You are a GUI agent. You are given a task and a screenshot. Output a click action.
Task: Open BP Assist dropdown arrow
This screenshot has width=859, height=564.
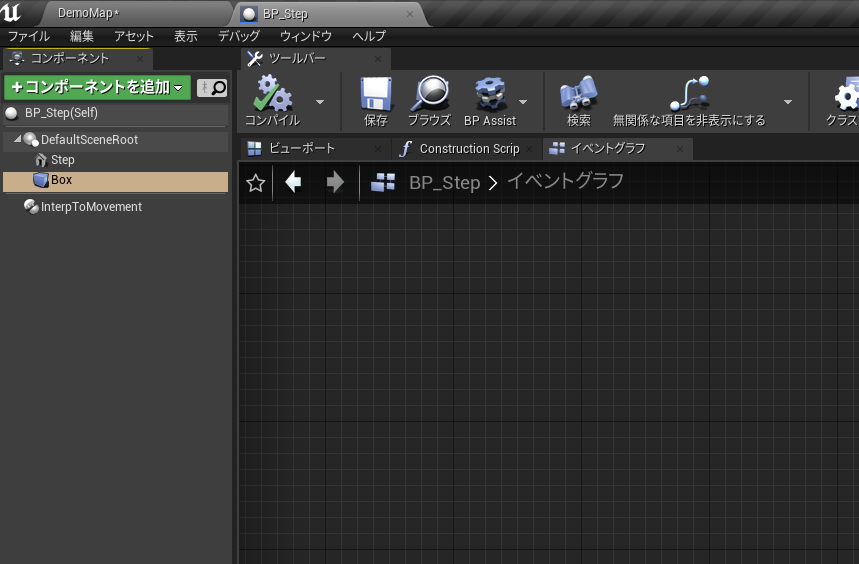pyautogui.click(x=523, y=102)
